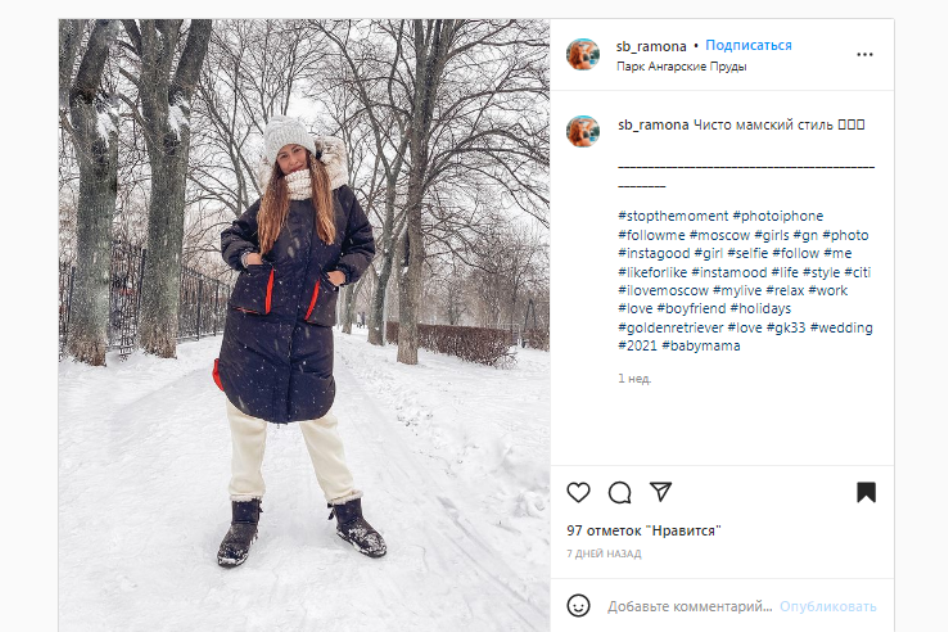This screenshot has height=632, width=948.
Task: Click the snowy park photo
Action: click(304, 325)
